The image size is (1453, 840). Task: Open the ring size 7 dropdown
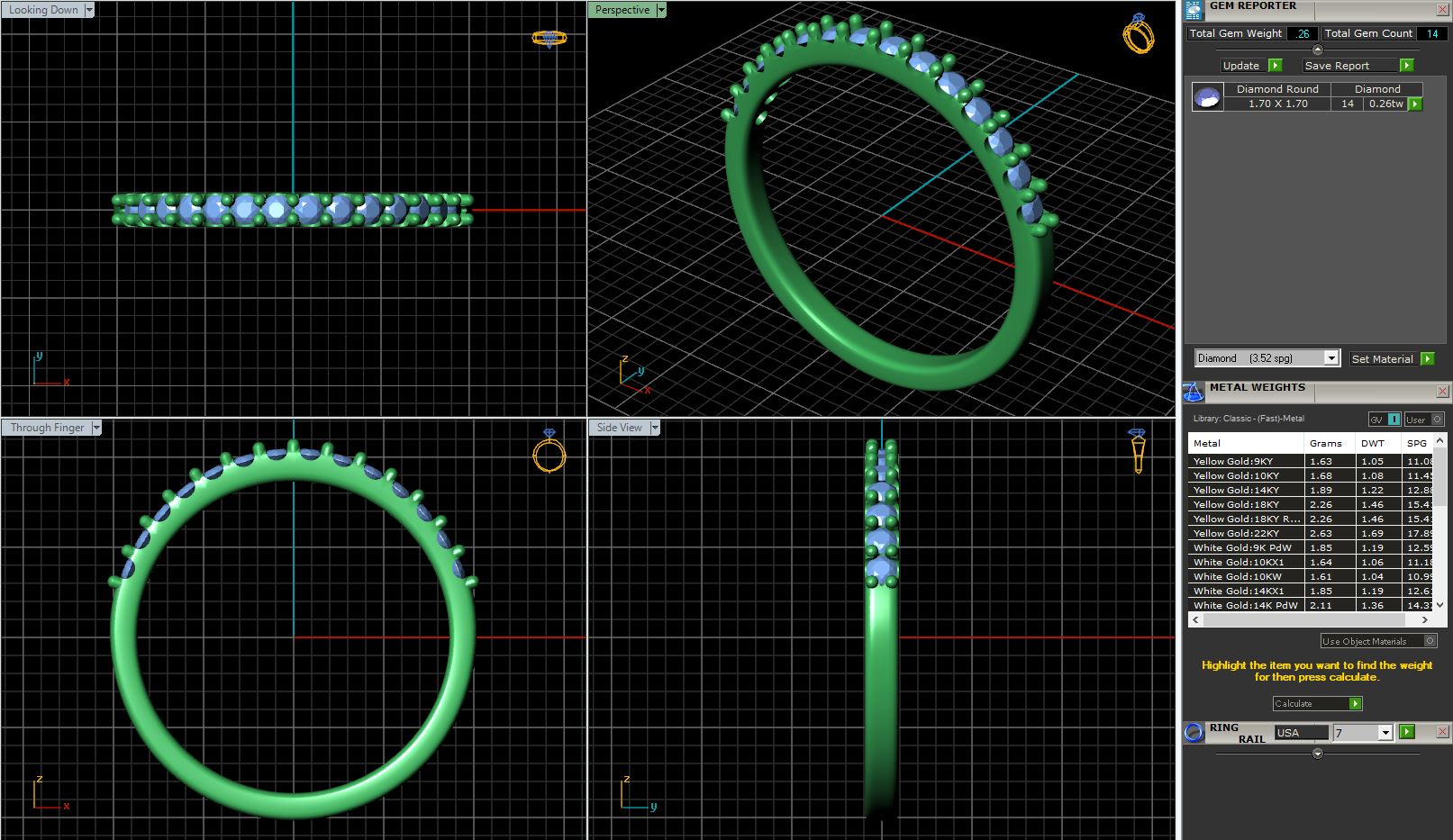[x=1385, y=733]
